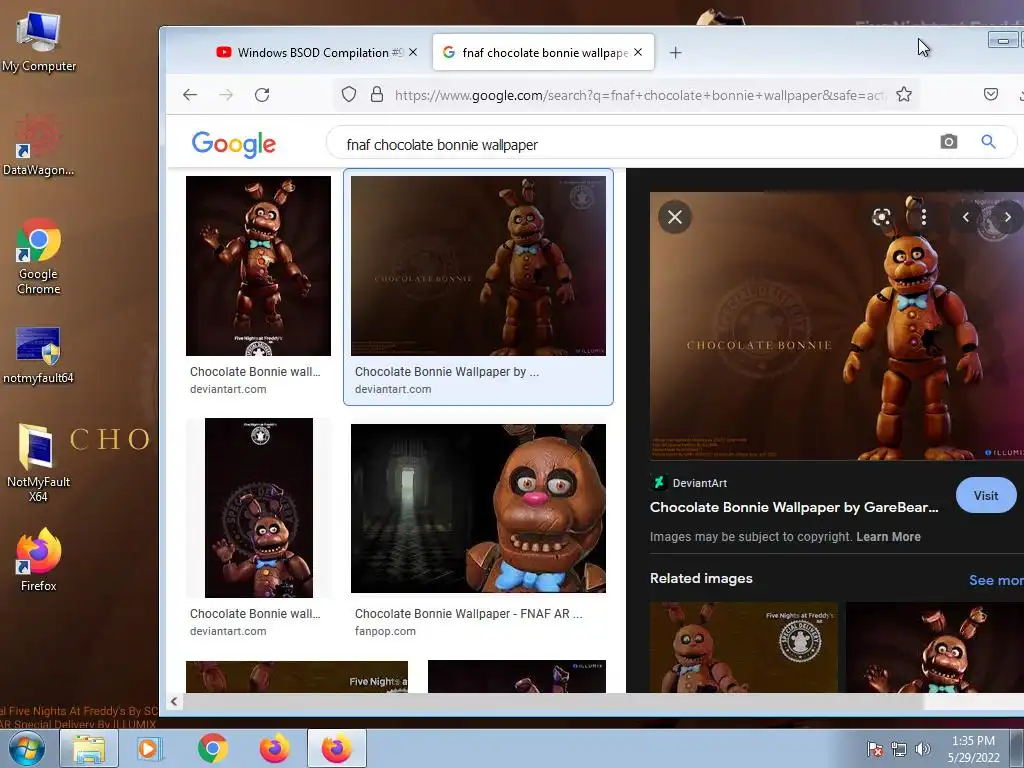Open the Special Delivery Bonnie deviantart thumbnail
This screenshot has height=768, width=1024.
(259, 507)
